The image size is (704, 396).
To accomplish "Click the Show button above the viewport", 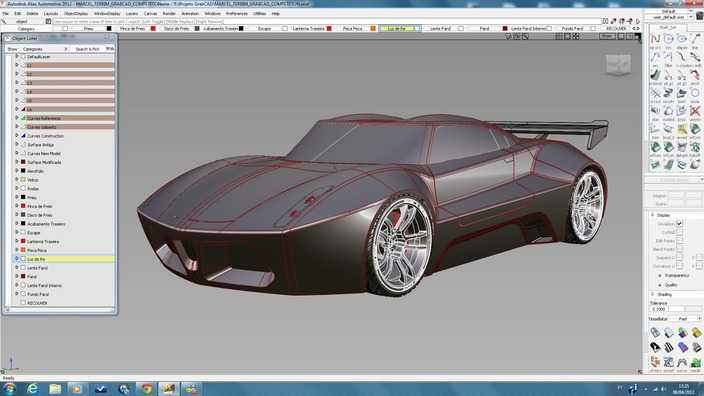I will tap(607, 36).
